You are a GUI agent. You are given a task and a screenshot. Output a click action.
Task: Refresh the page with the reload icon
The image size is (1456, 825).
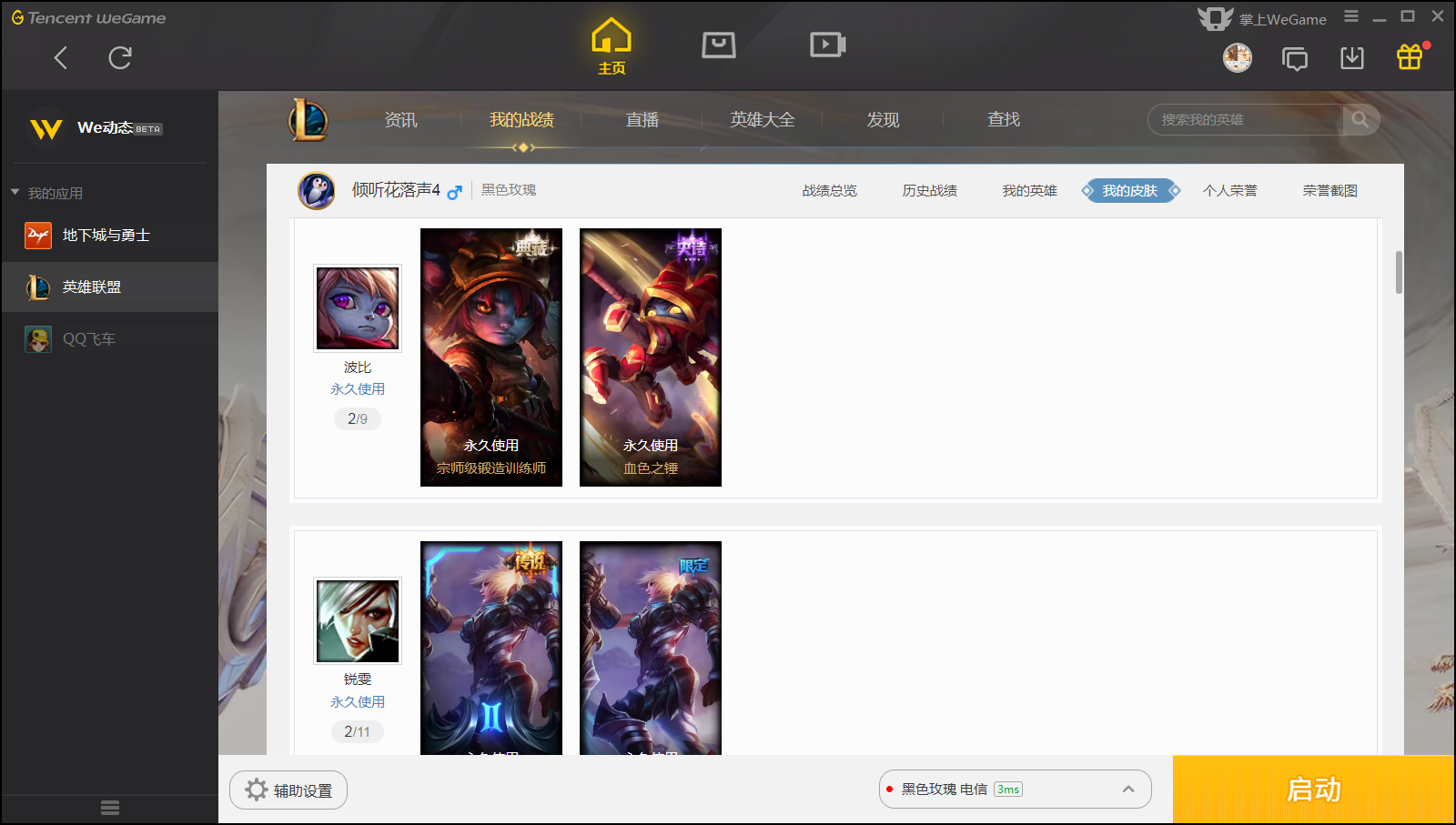click(x=120, y=58)
